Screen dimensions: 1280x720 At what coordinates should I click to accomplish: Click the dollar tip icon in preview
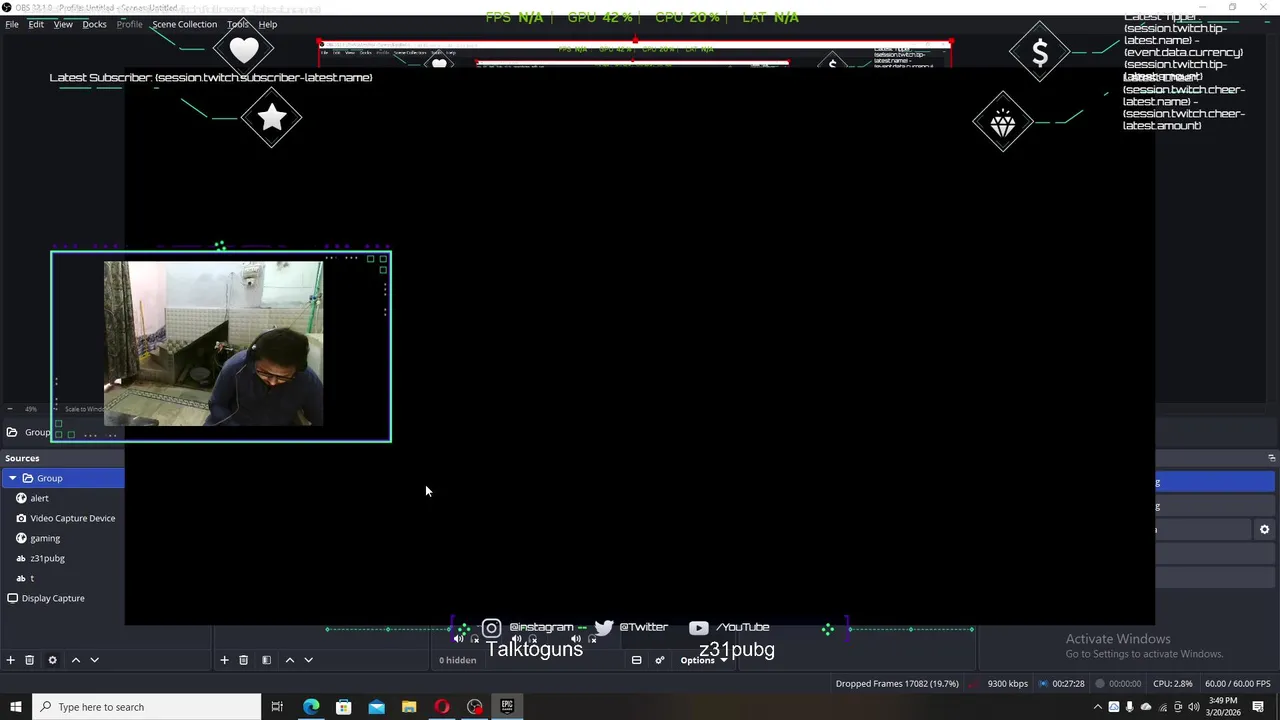click(x=1040, y=52)
